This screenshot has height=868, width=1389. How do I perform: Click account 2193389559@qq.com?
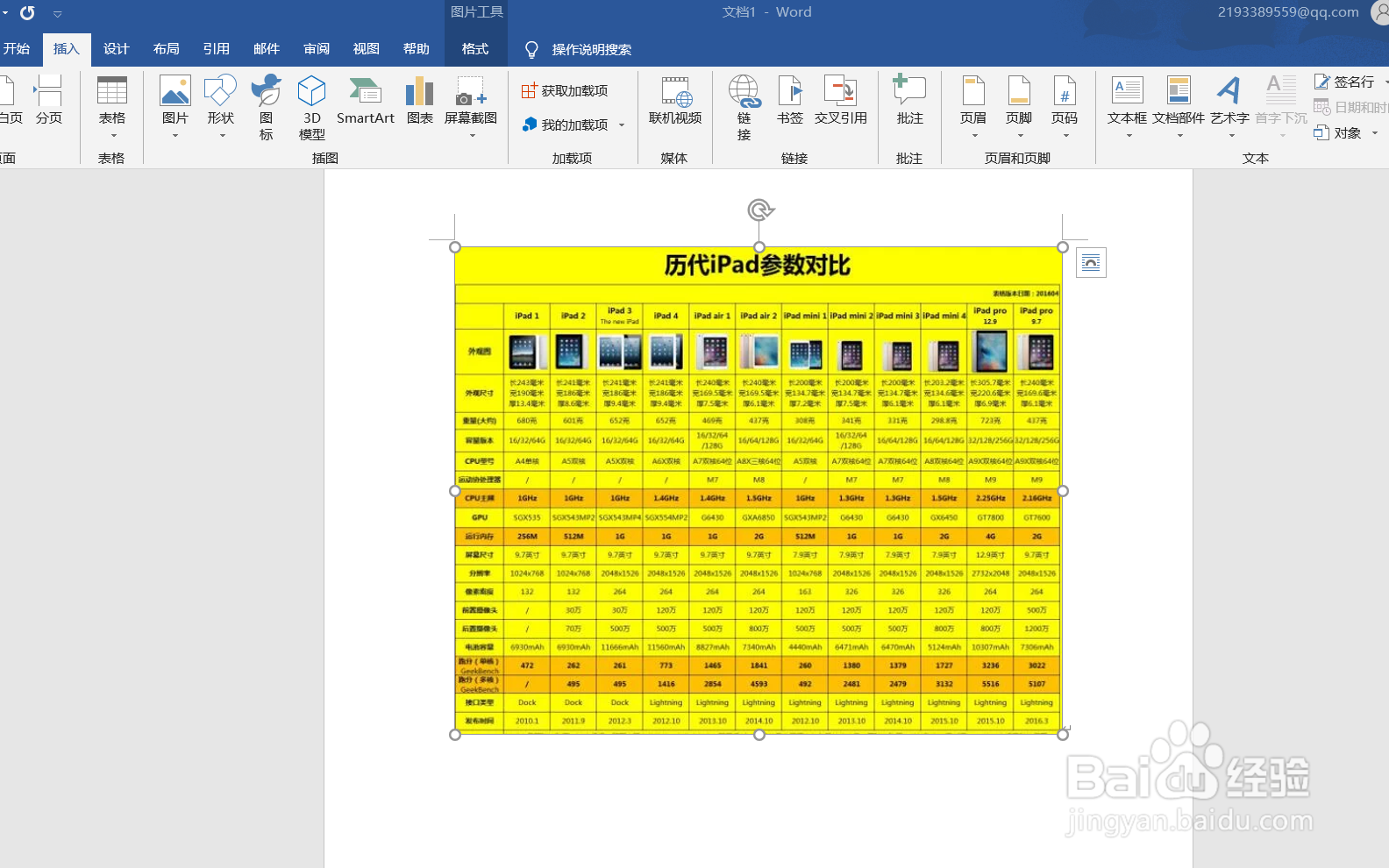coord(1288,12)
